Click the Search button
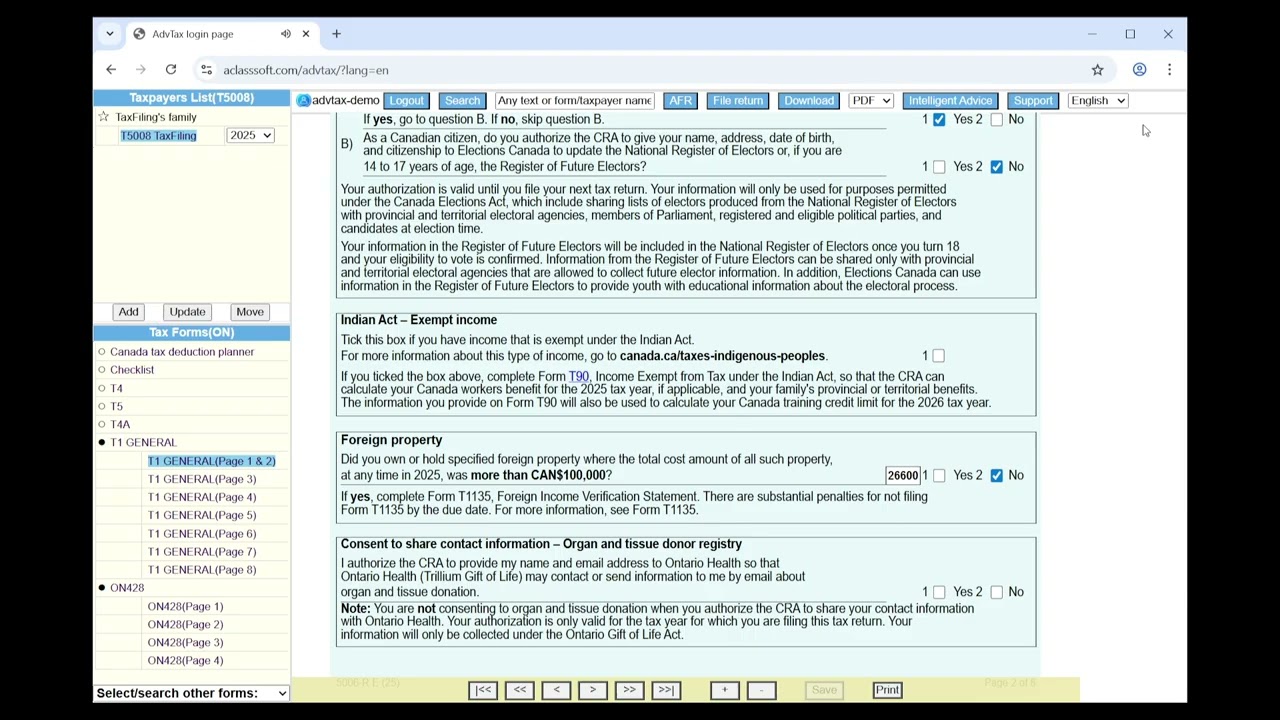Viewport: 1280px width, 720px height. [x=462, y=100]
